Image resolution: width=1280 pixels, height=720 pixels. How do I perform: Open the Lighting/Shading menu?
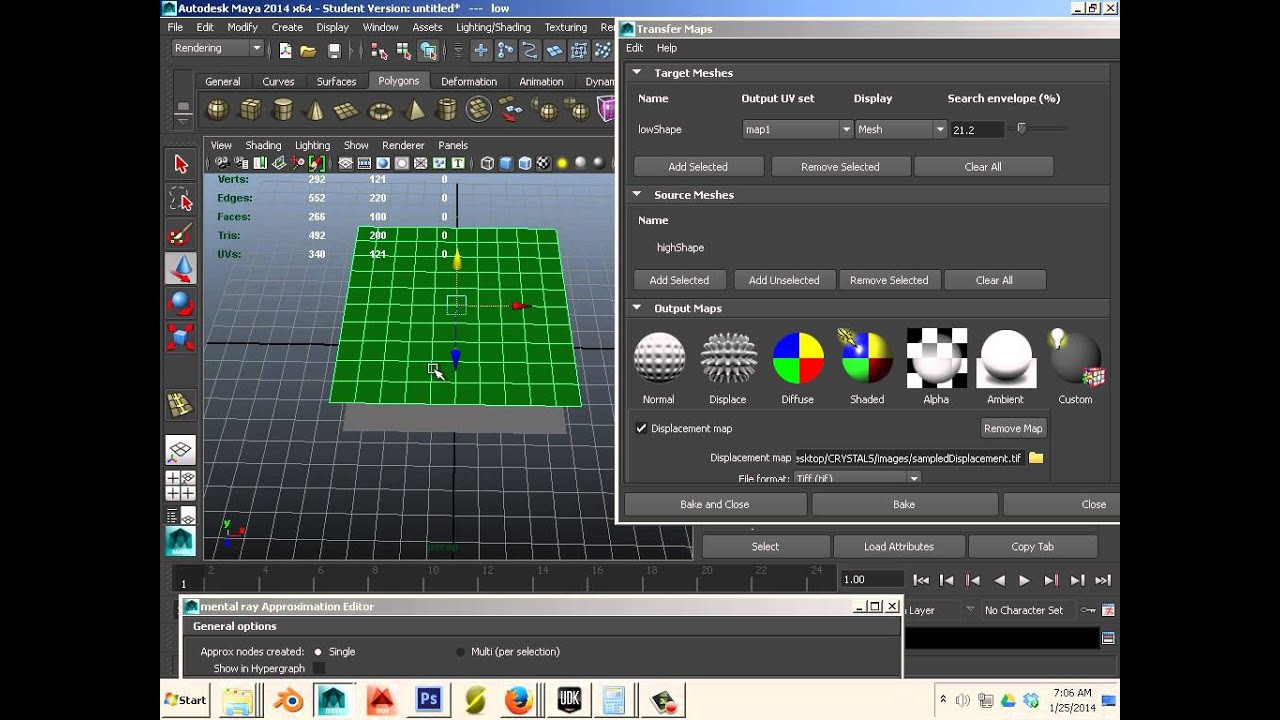click(x=493, y=27)
